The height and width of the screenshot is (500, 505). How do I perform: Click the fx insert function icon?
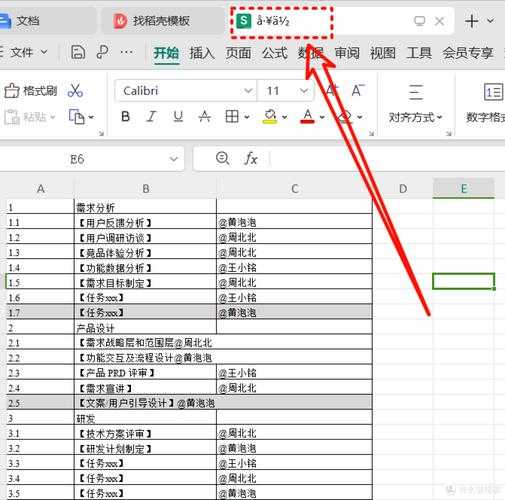251,159
